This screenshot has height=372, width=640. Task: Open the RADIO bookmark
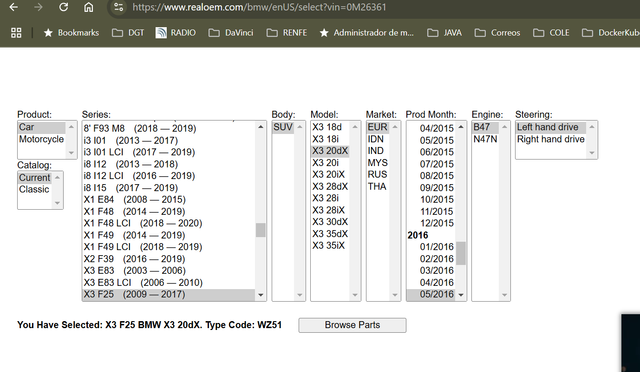[176, 33]
